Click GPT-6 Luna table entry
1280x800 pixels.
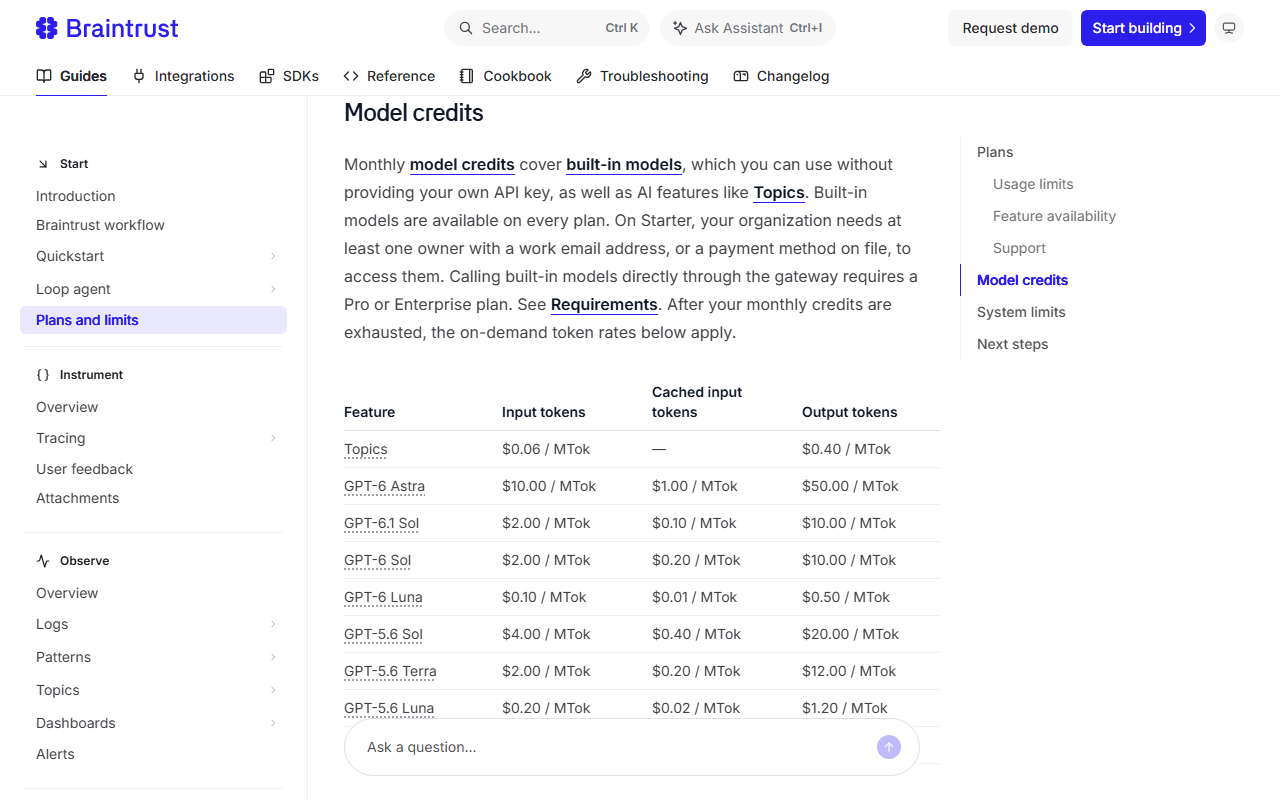point(383,597)
